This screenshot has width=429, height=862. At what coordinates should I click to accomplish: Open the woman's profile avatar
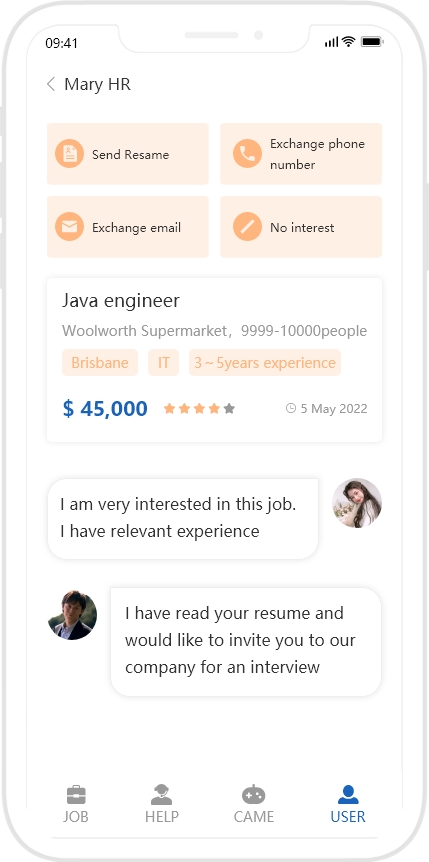357,503
